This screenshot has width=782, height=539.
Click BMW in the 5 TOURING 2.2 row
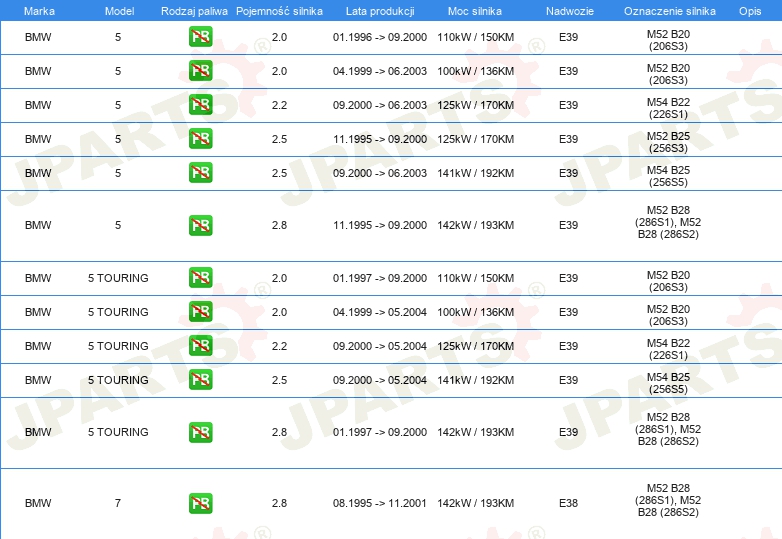pyautogui.click(x=38, y=346)
